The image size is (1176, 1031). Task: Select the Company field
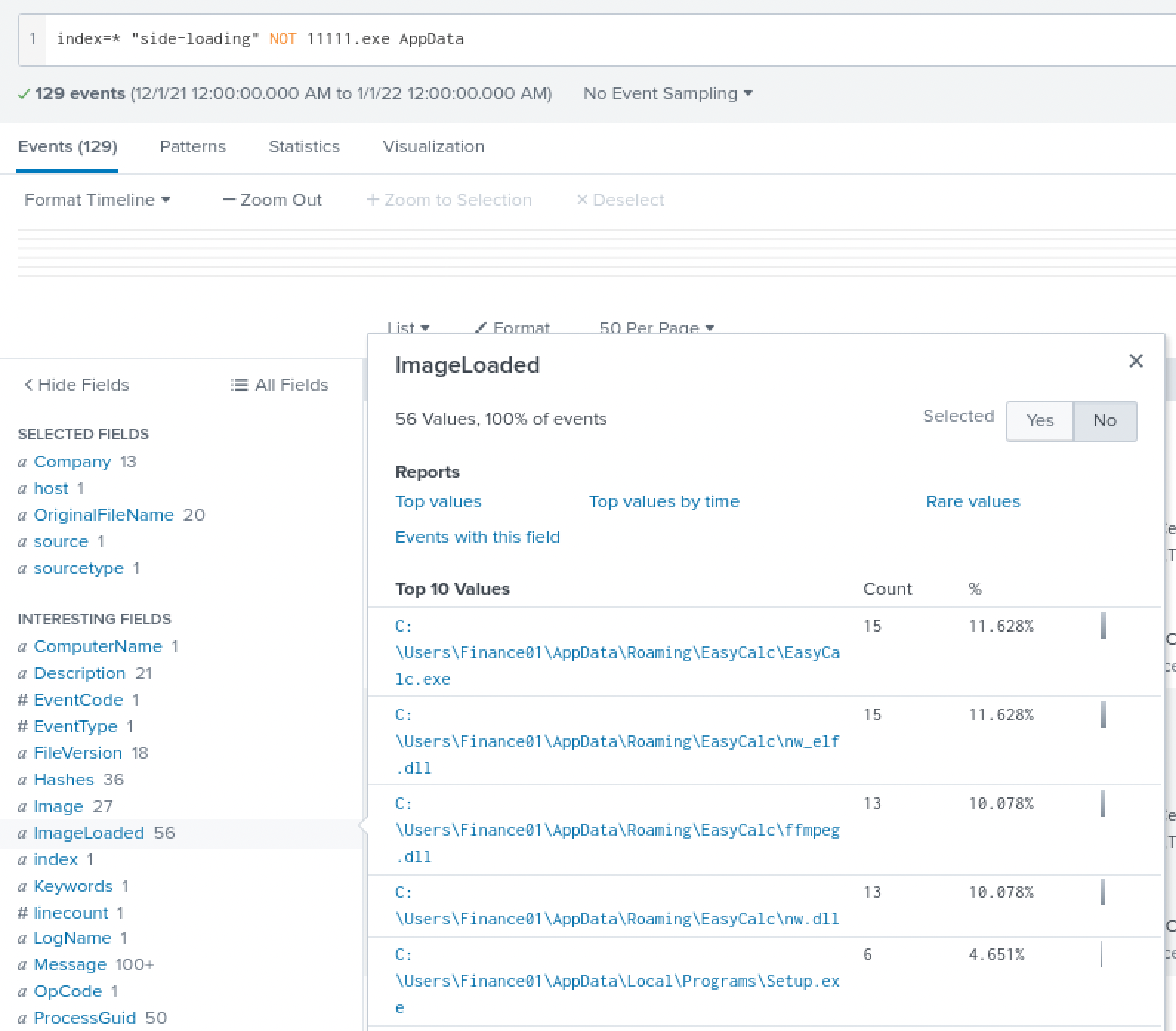click(x=72, y=462)
